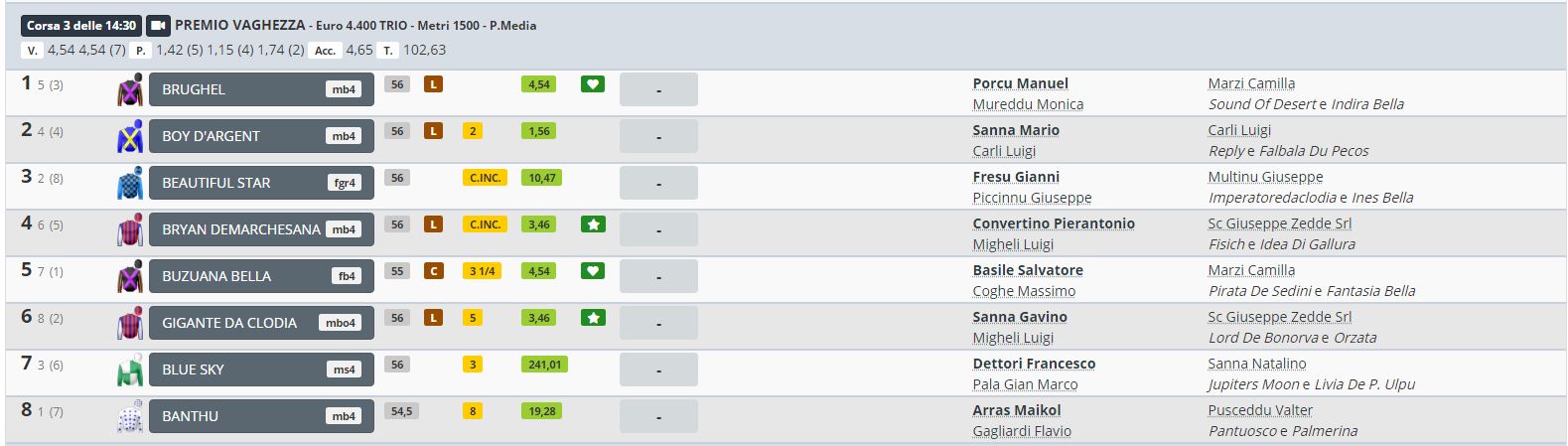Click Banthu's white dotted jockey silk icon
The height and width of the screenshot is (446, 1568).
[130, 416]
